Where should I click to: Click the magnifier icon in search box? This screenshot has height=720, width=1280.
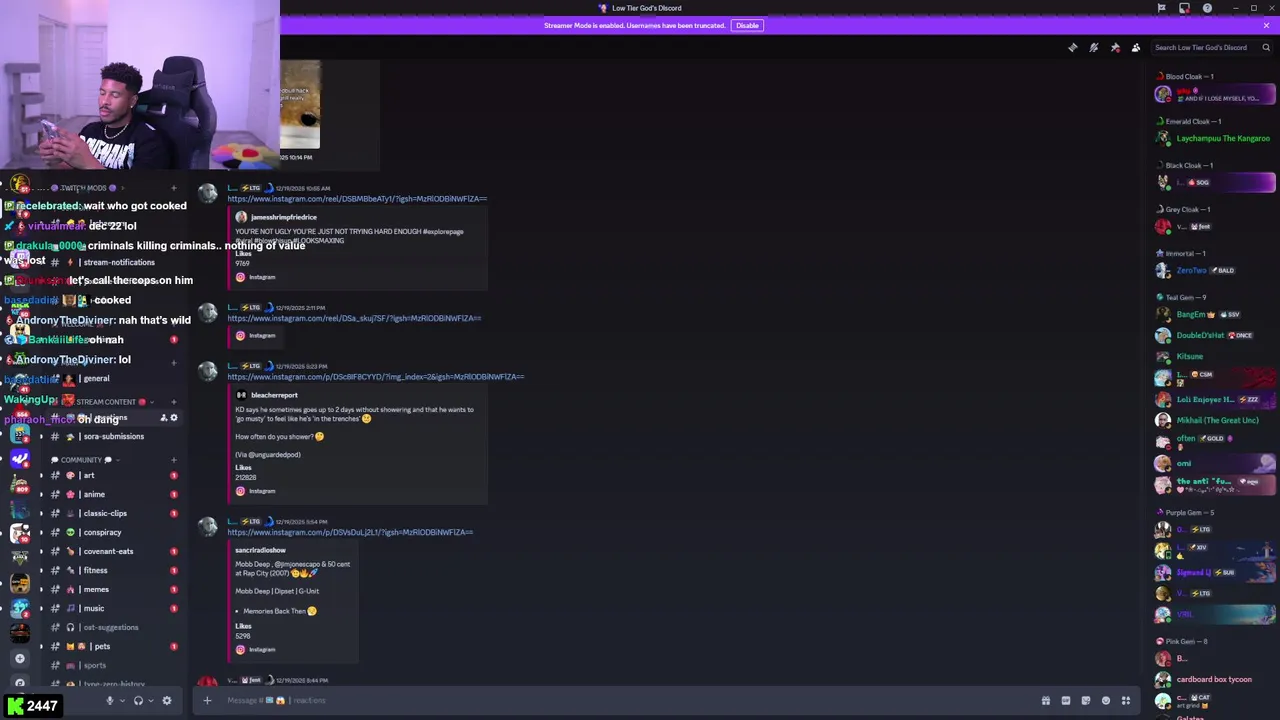pos(1266,47)
